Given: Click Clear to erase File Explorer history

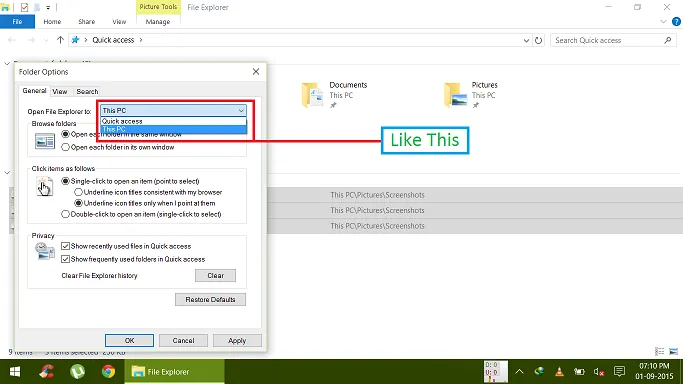Looking at the screenshot, I should click(215, 276).
